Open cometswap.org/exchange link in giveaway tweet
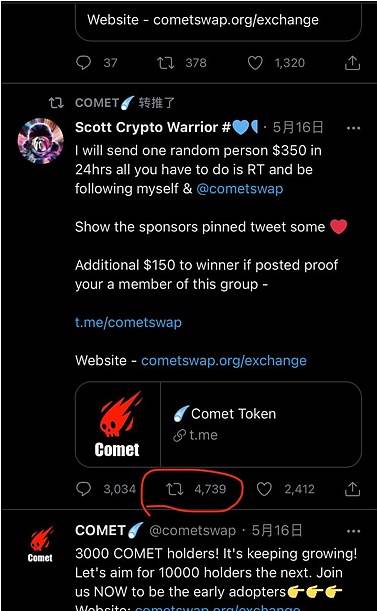The width and height of the screenshot is (377, 611). point(224,361)
